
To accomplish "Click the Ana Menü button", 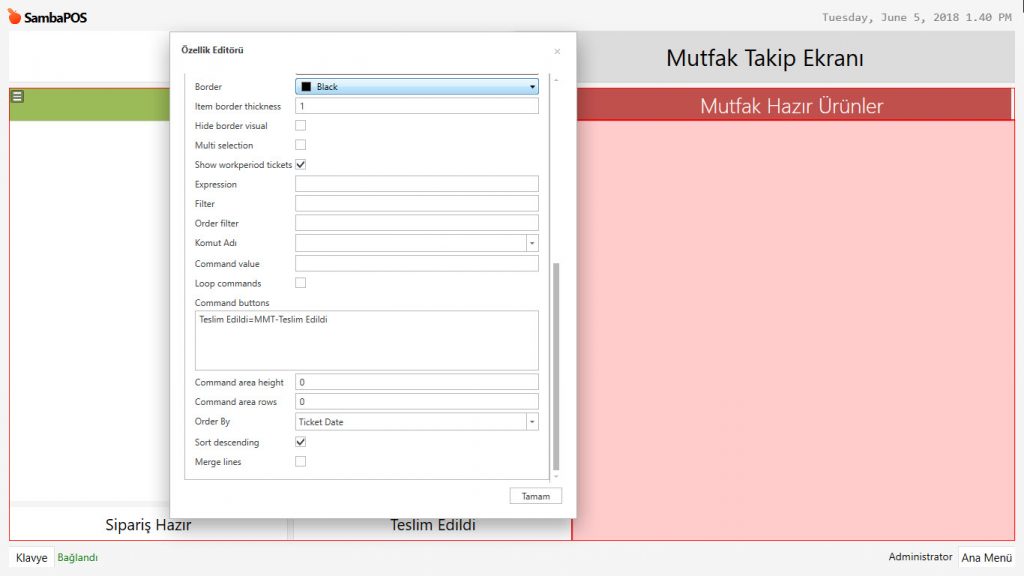I will click(x=986, y=558).
